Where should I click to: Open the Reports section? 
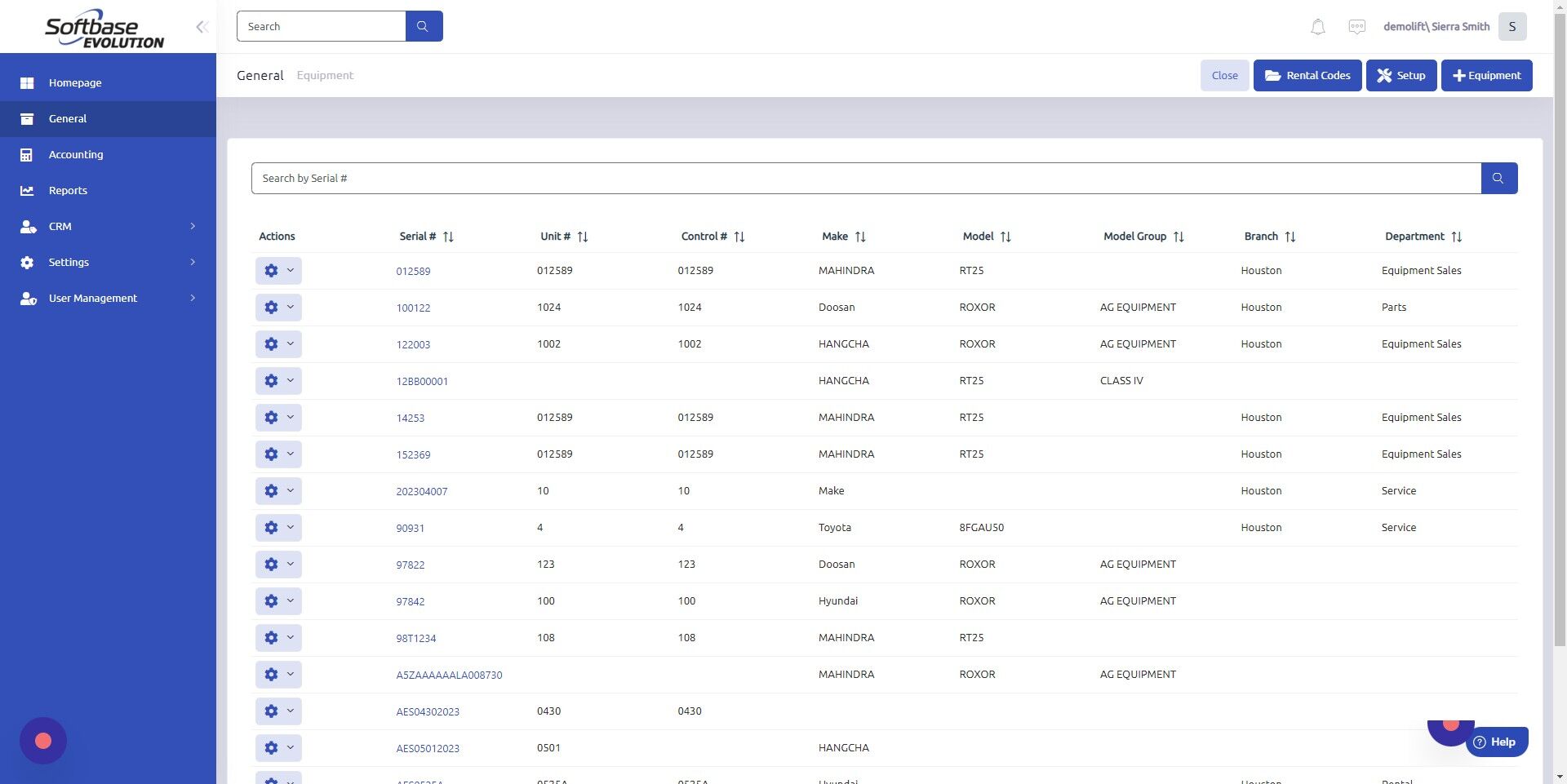click(x=67, y=190)
